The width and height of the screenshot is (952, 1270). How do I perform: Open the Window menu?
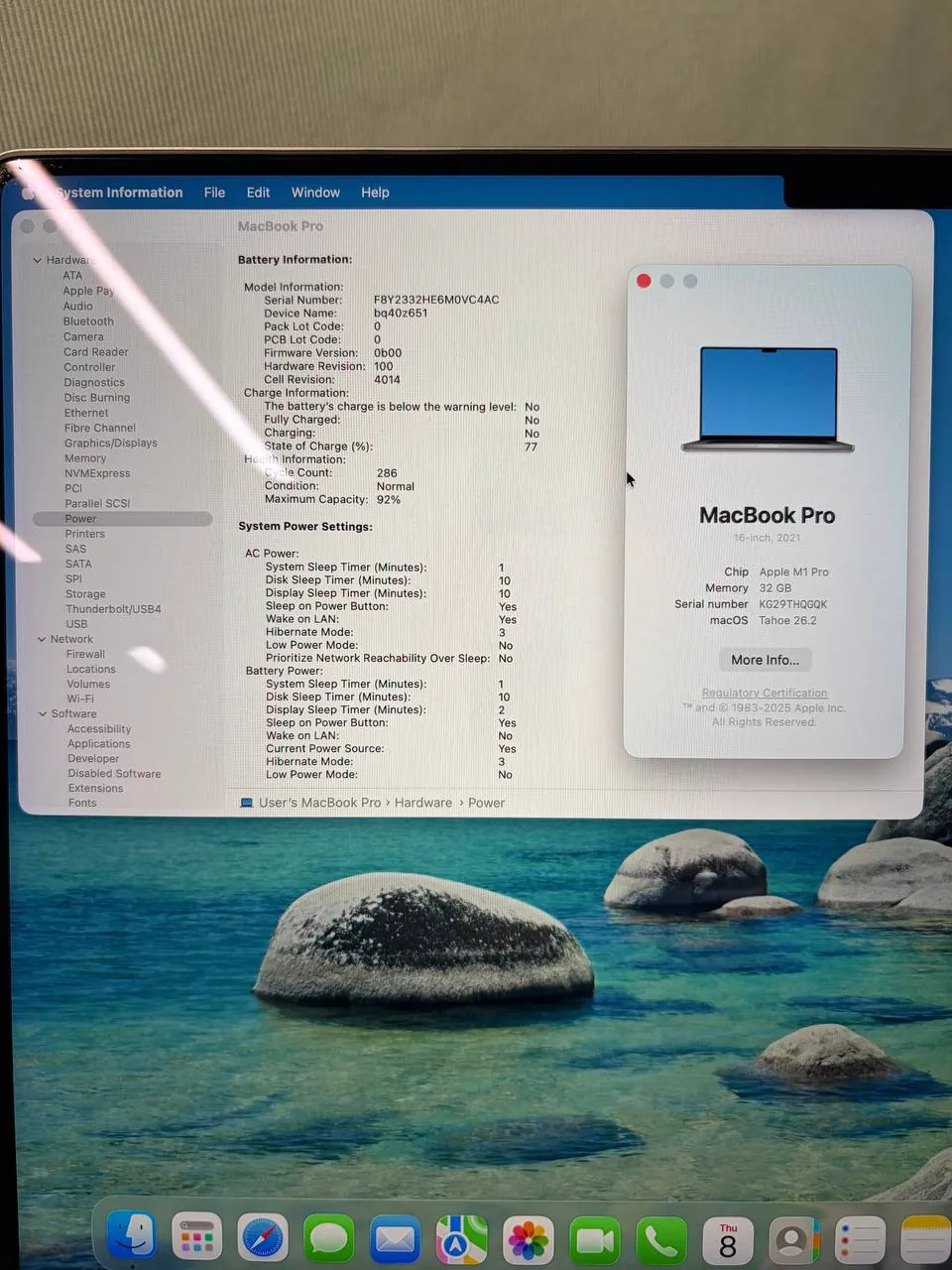(x=315, y=192)
